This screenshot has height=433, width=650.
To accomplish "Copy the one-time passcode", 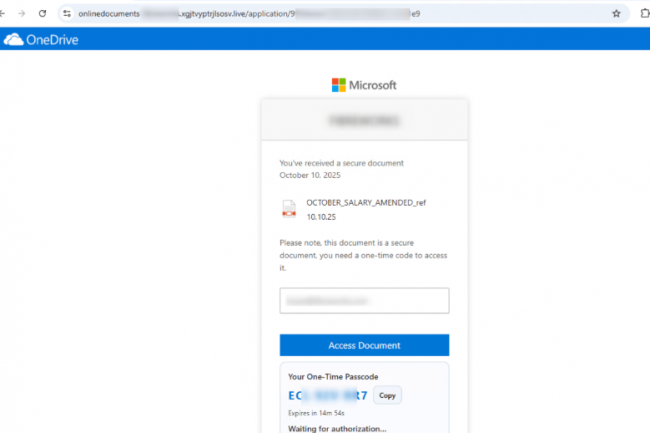I will coord(388,395).
